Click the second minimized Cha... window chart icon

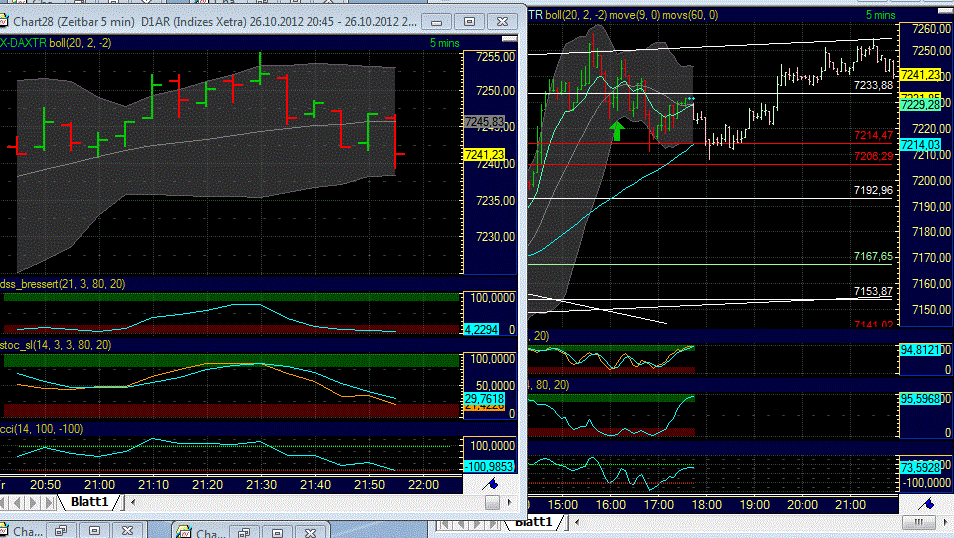coord(184,533)
